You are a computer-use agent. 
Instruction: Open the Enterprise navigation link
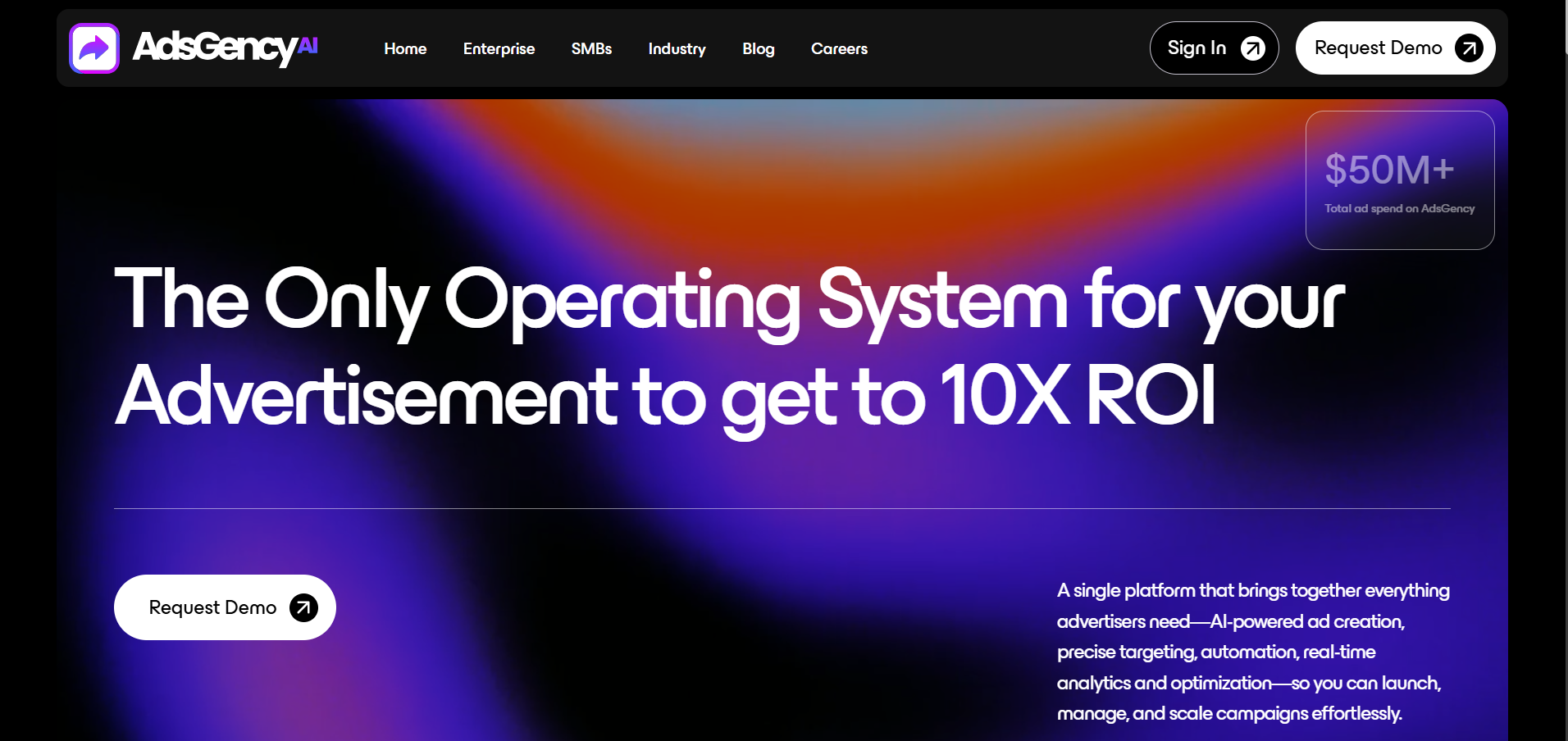pos(499,49)
